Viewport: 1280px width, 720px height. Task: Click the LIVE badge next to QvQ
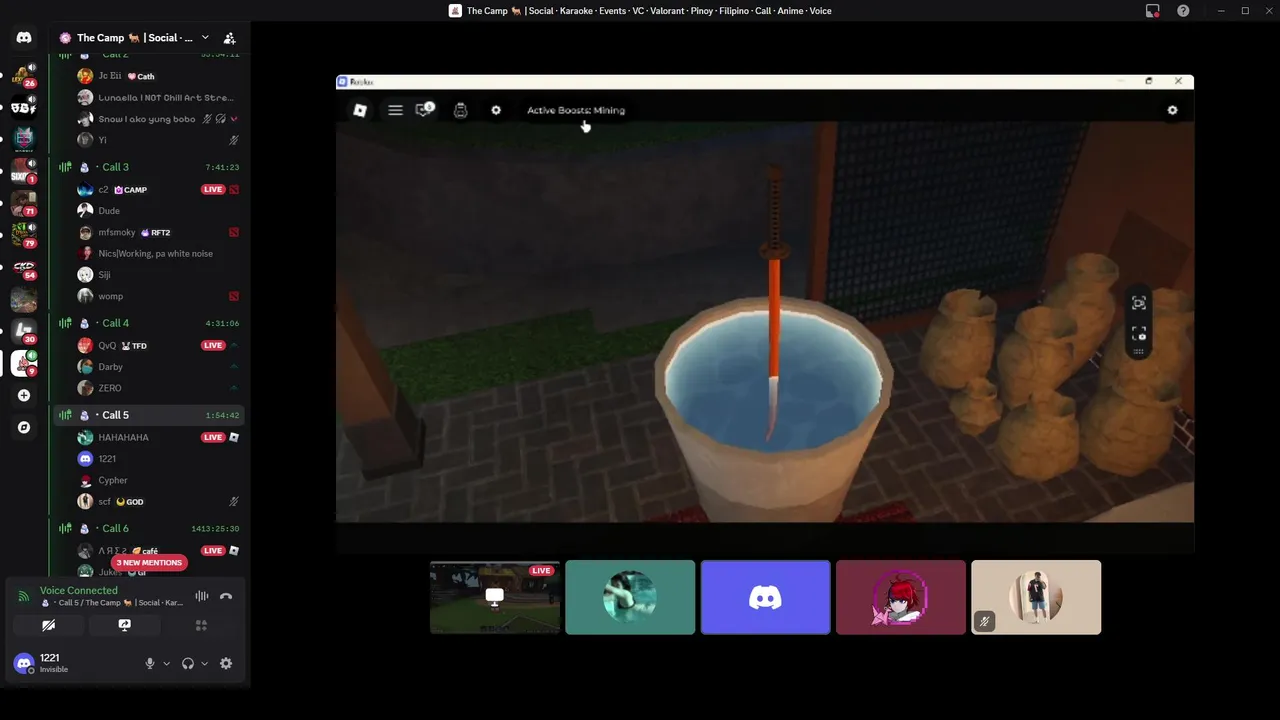click(x=213, y=345)
